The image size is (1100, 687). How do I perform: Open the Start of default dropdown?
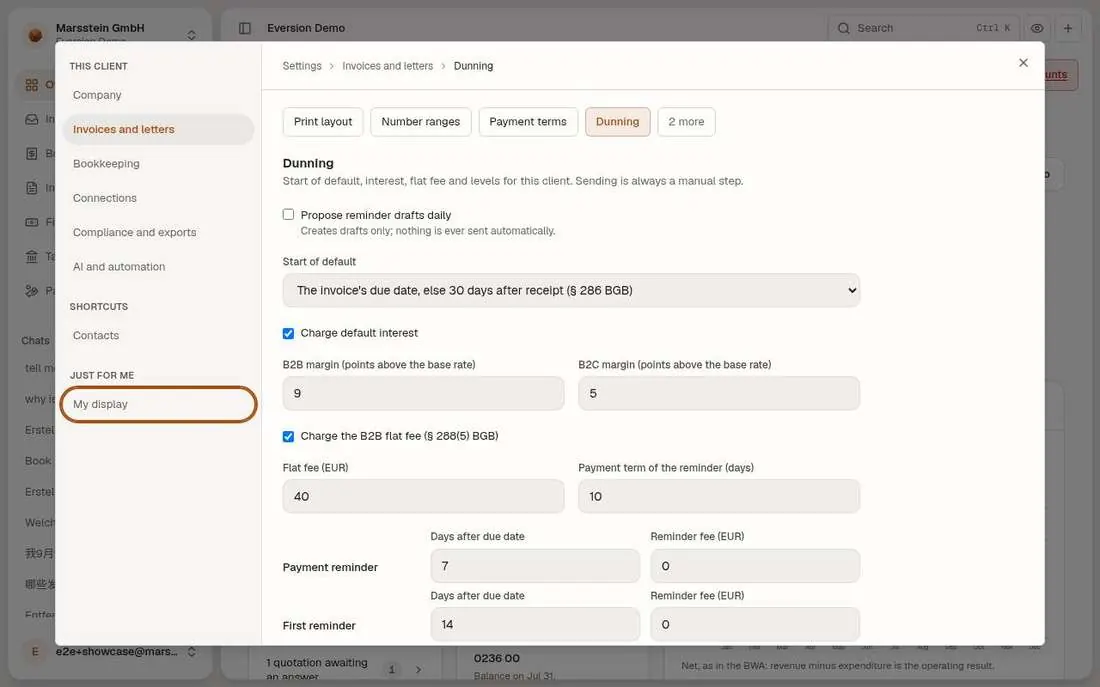click(x=571, y=291)
